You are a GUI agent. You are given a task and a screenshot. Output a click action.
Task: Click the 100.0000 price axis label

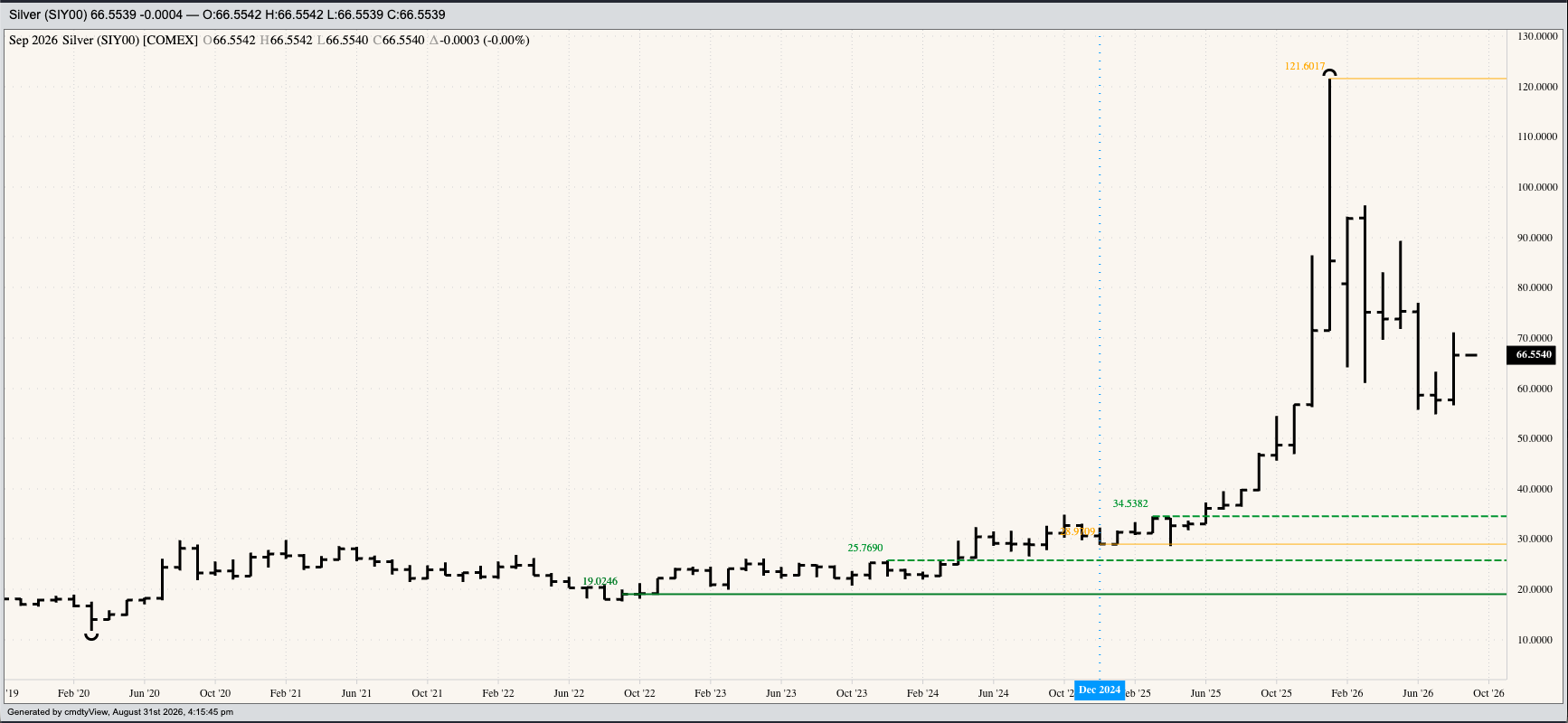tap(1537, 187)
